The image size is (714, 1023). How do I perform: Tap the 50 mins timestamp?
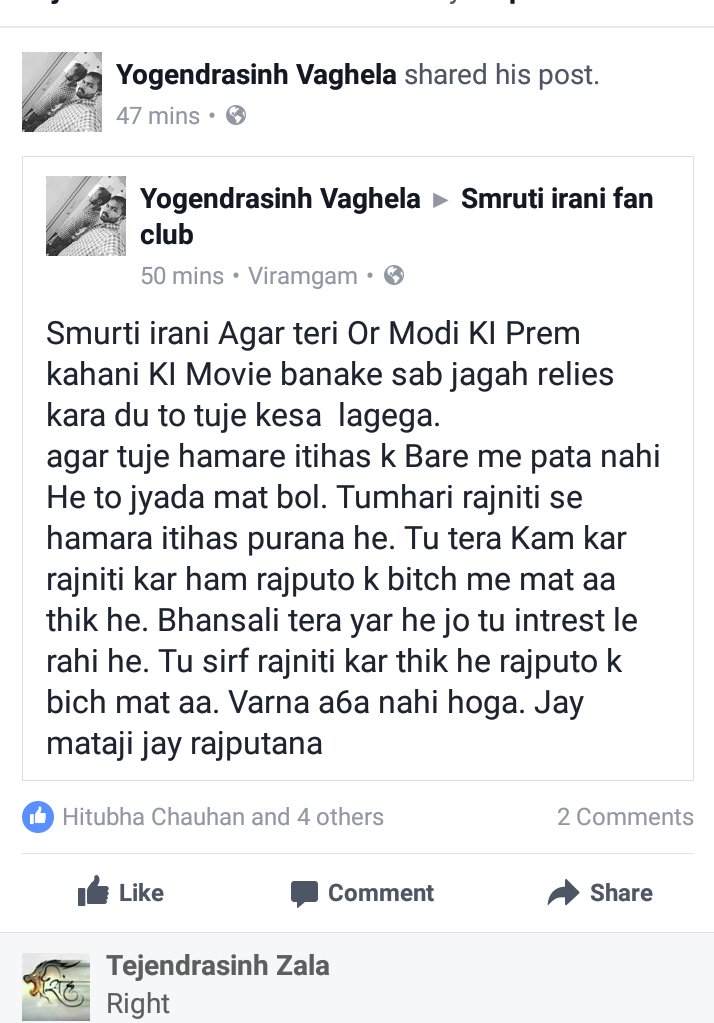(x=182, y=276)
